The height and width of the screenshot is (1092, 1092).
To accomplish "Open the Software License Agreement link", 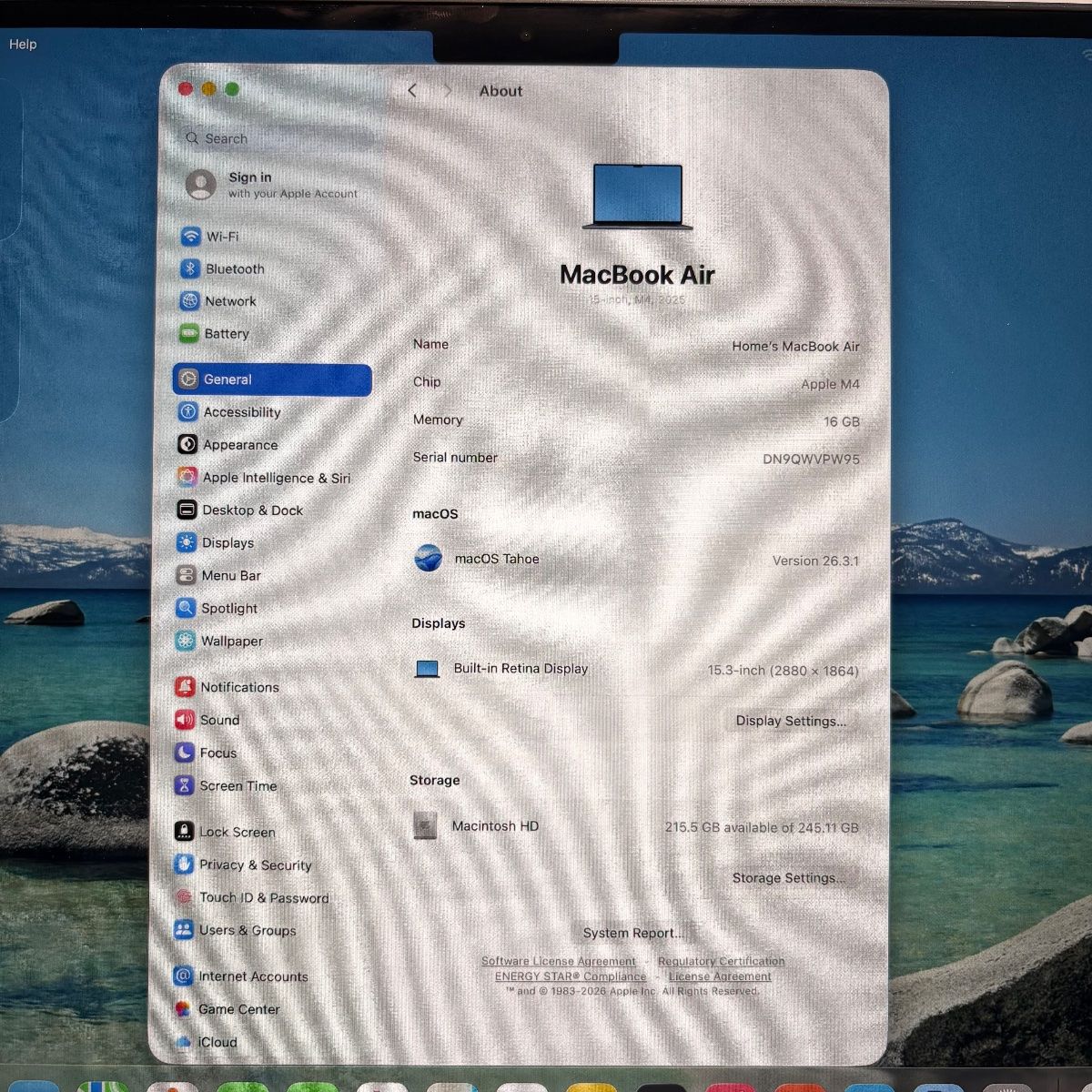I will [558, 960].
